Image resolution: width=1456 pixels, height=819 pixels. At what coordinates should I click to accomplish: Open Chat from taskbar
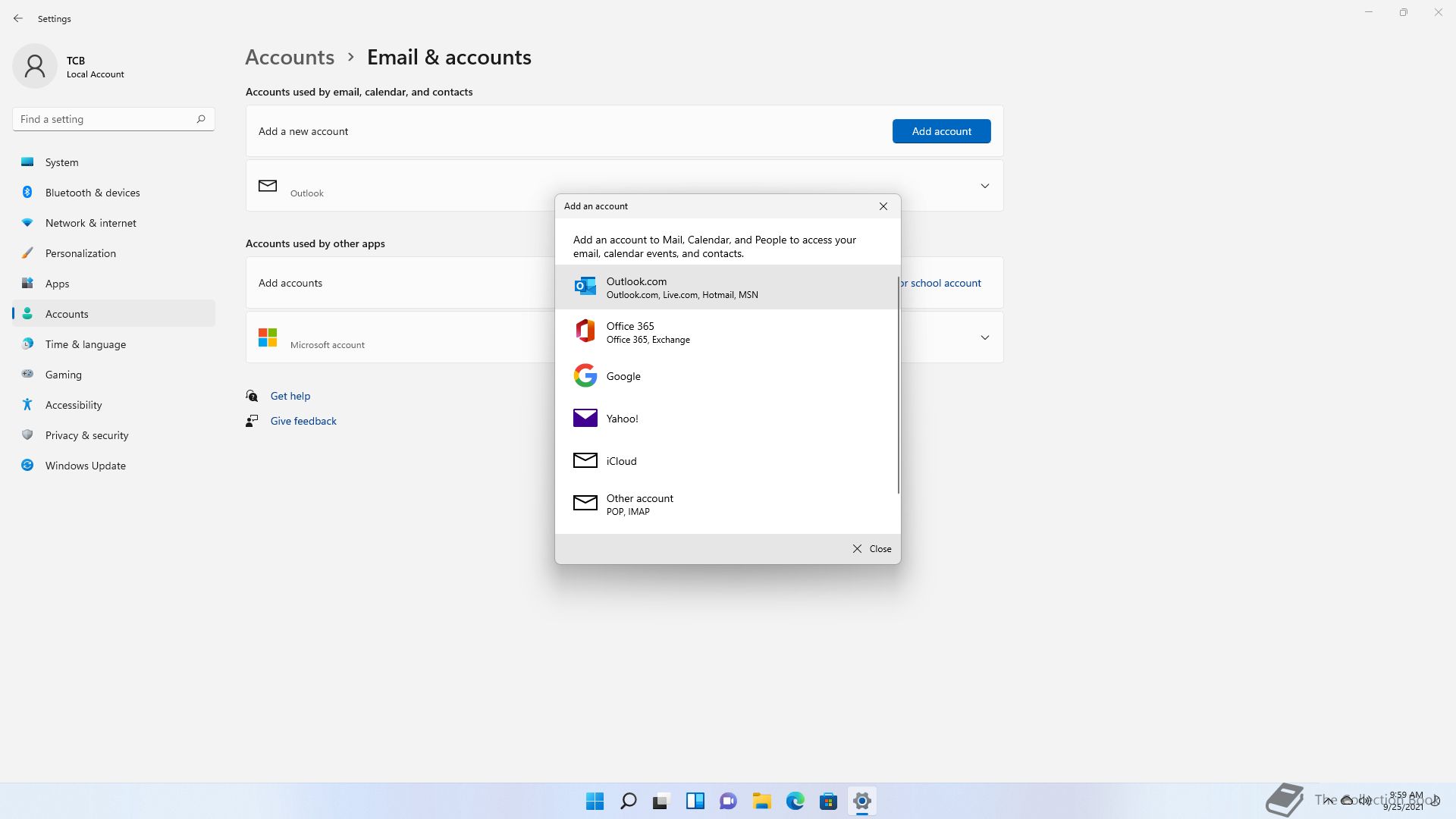point(729,801)
